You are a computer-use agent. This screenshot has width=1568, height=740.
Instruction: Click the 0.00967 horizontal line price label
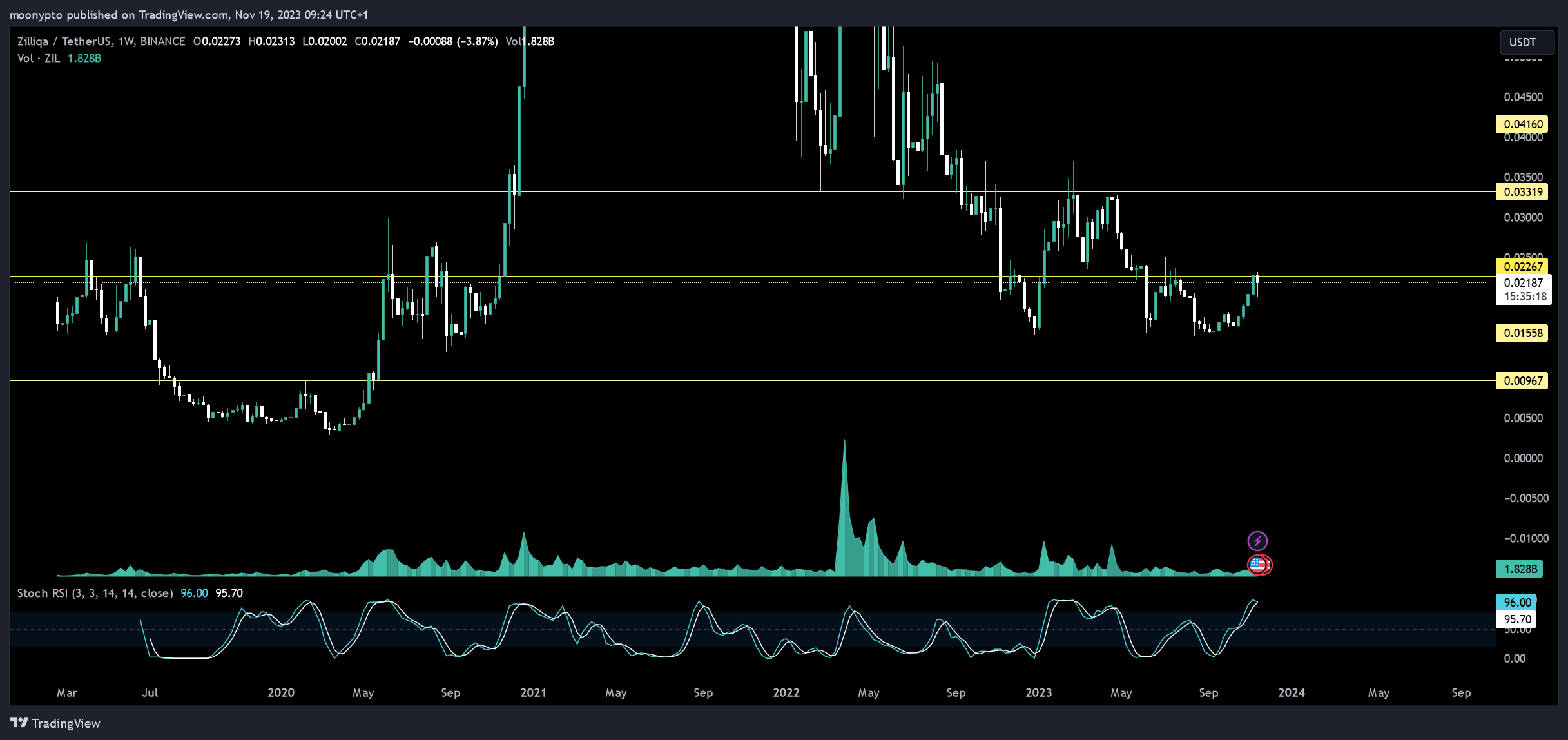pos(1523,380)
